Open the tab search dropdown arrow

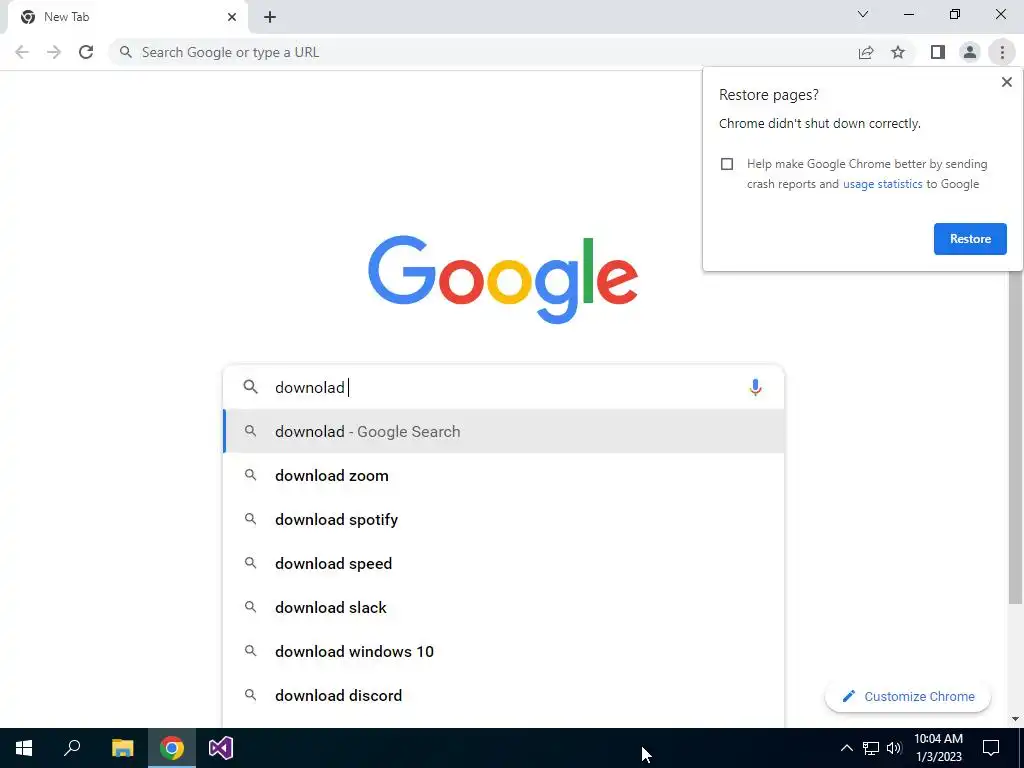click(x=863, y=14)
